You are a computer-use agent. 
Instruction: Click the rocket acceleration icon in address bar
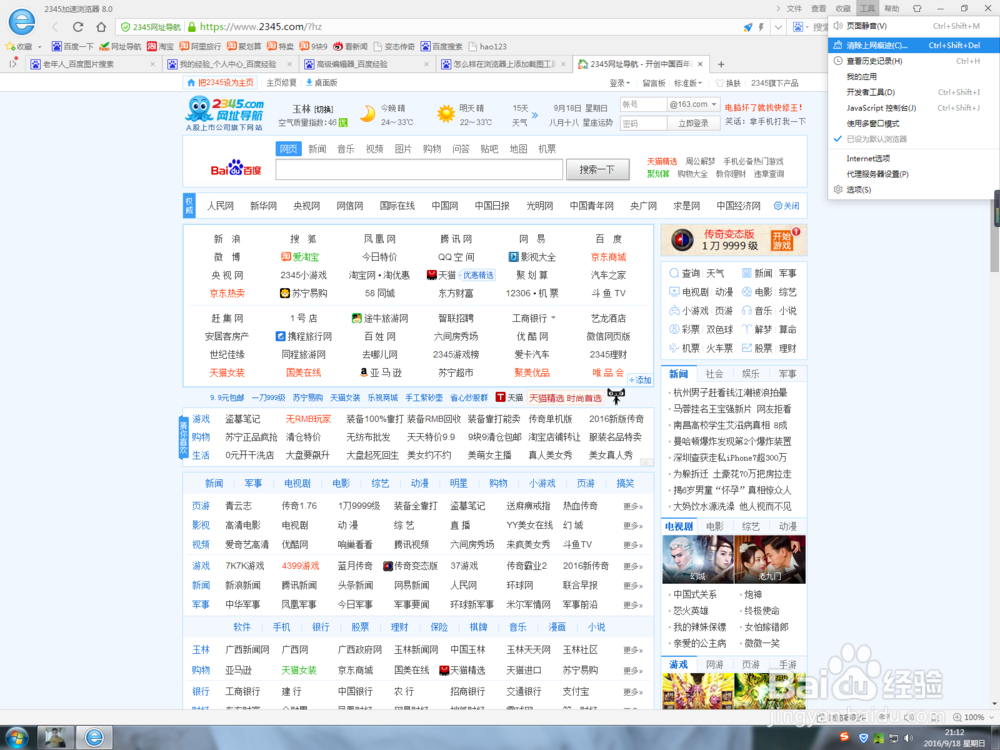pos(747,27)
